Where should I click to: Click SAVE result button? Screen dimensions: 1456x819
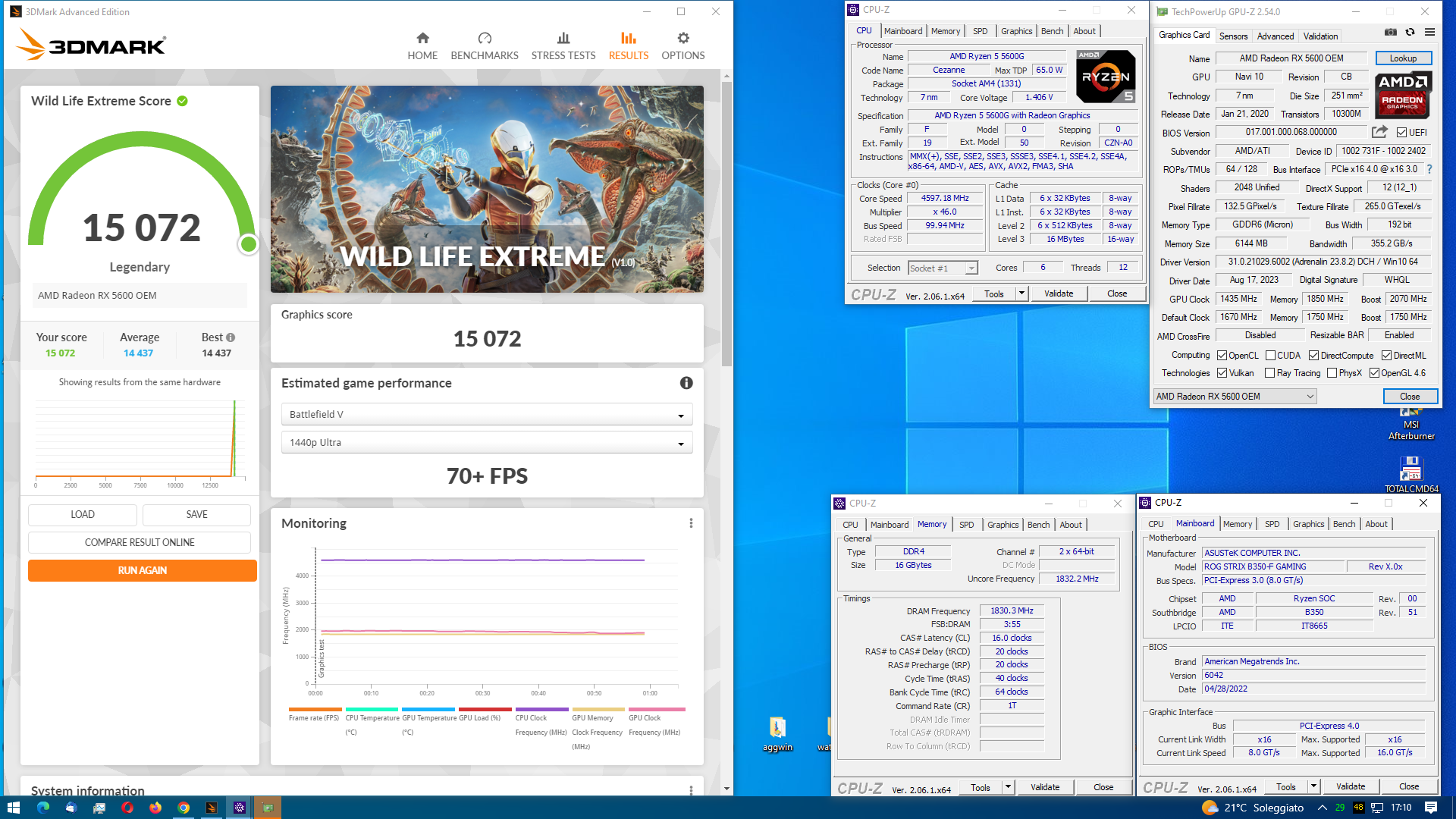196,514
